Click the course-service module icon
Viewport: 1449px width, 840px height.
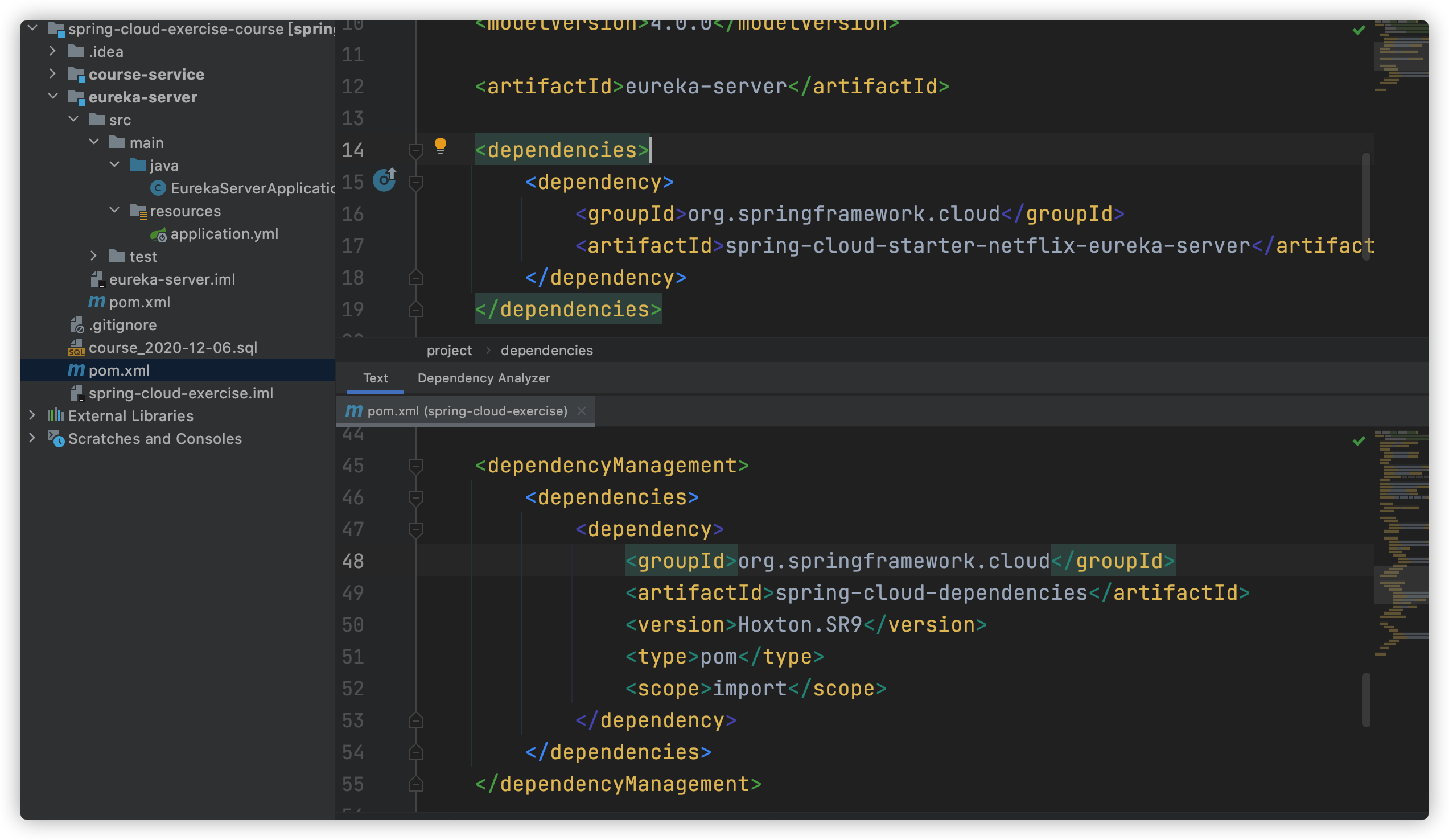[x=76, y=74]
